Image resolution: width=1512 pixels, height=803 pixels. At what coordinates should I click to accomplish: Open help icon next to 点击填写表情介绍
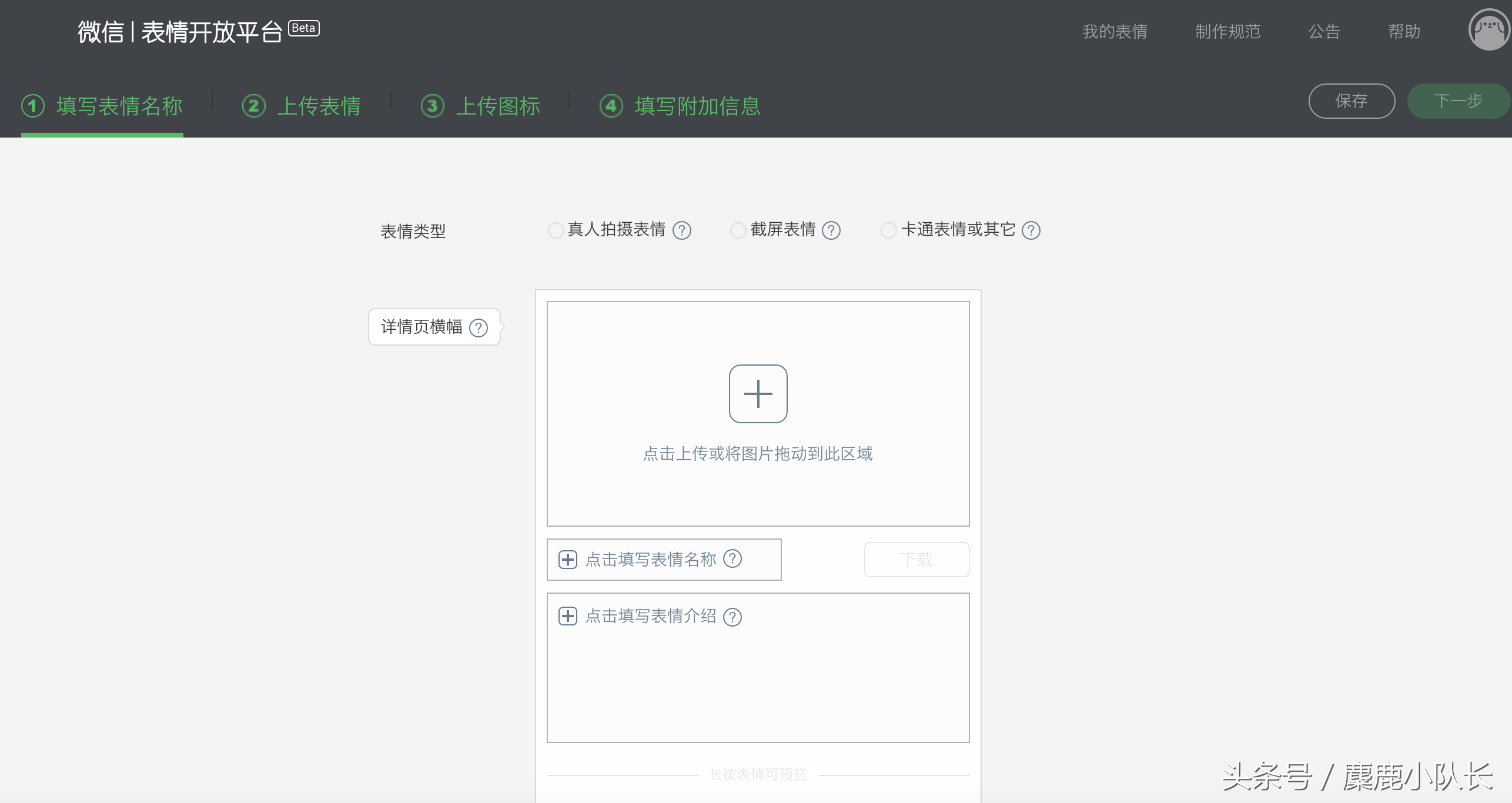(732, 617)
